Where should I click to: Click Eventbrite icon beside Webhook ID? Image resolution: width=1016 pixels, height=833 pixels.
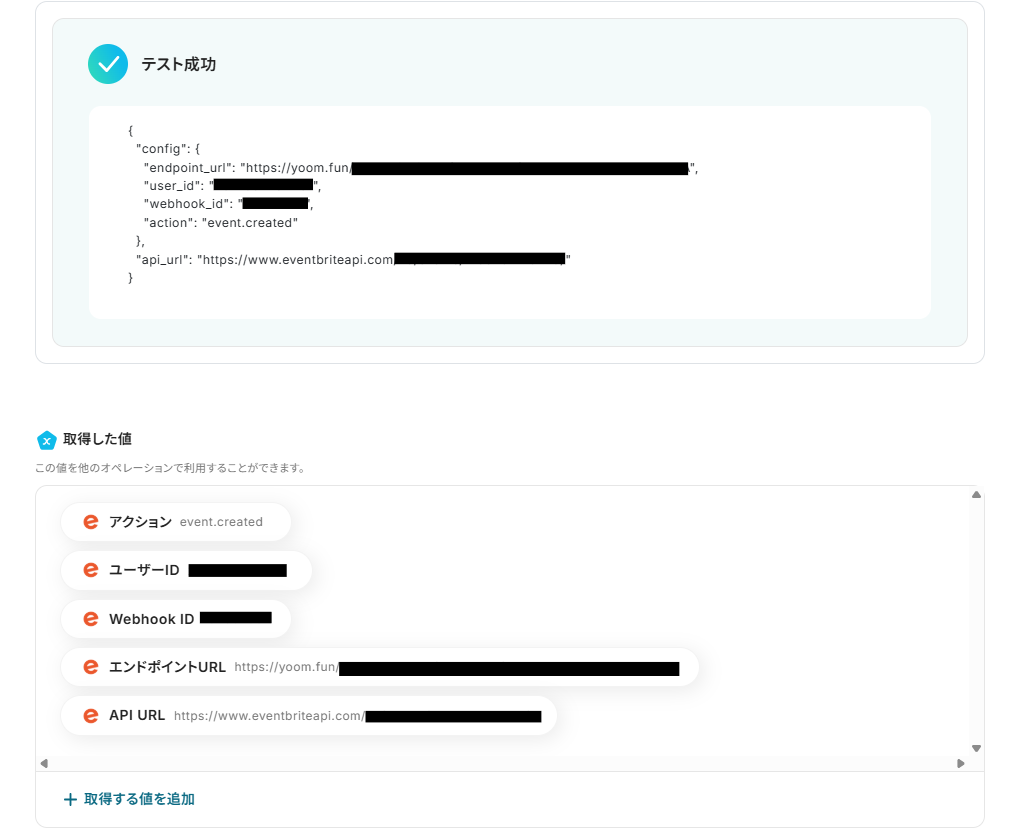coord(91,619)
